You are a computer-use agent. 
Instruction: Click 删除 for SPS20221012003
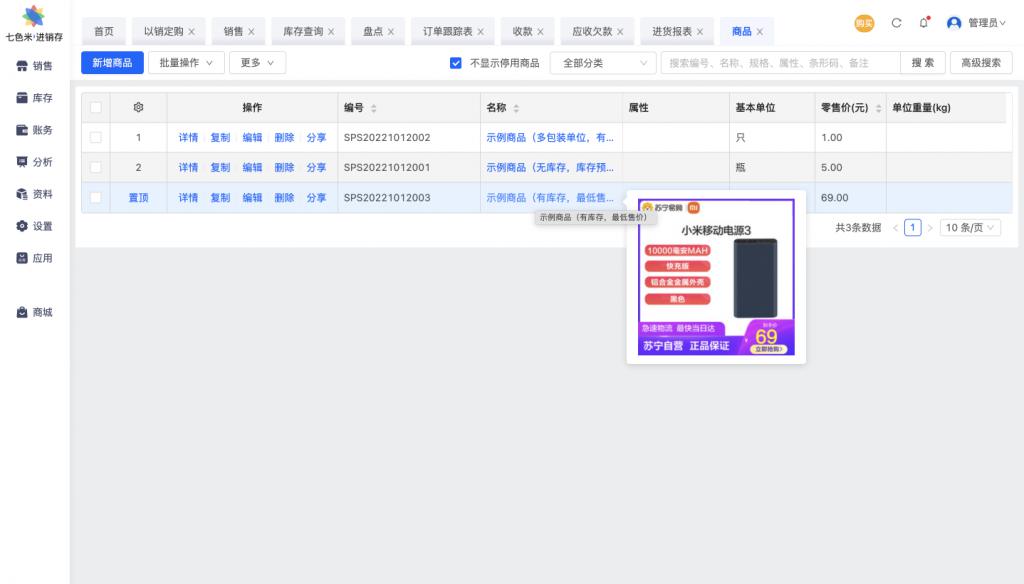(284, 198)
